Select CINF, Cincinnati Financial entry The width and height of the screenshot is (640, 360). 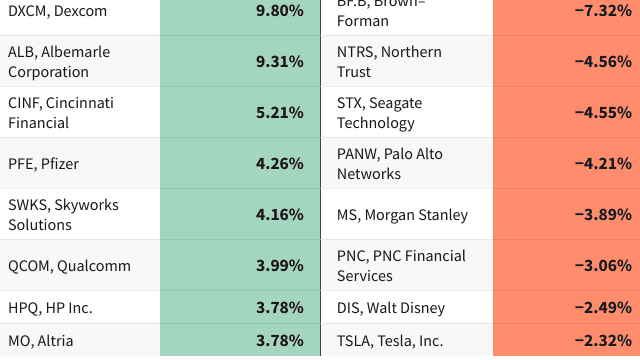tap(61, 113)
